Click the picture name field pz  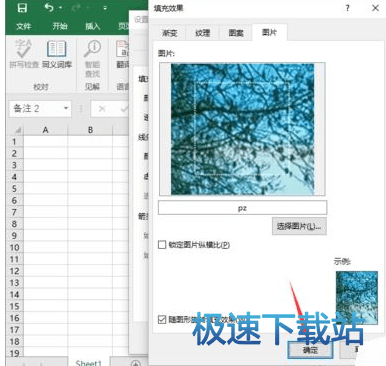click(242, 208)
